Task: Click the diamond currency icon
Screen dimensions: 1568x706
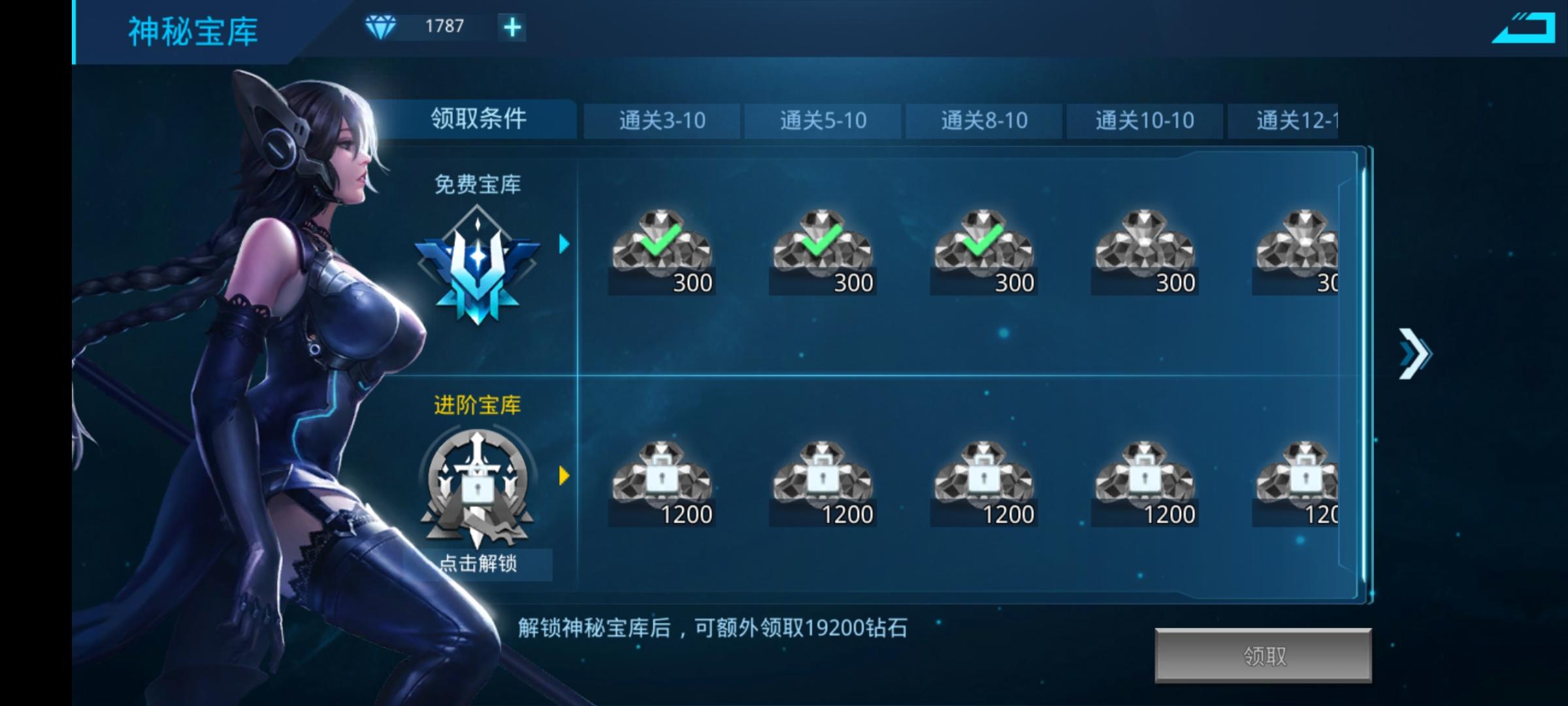Action: [x=380, y=27]
